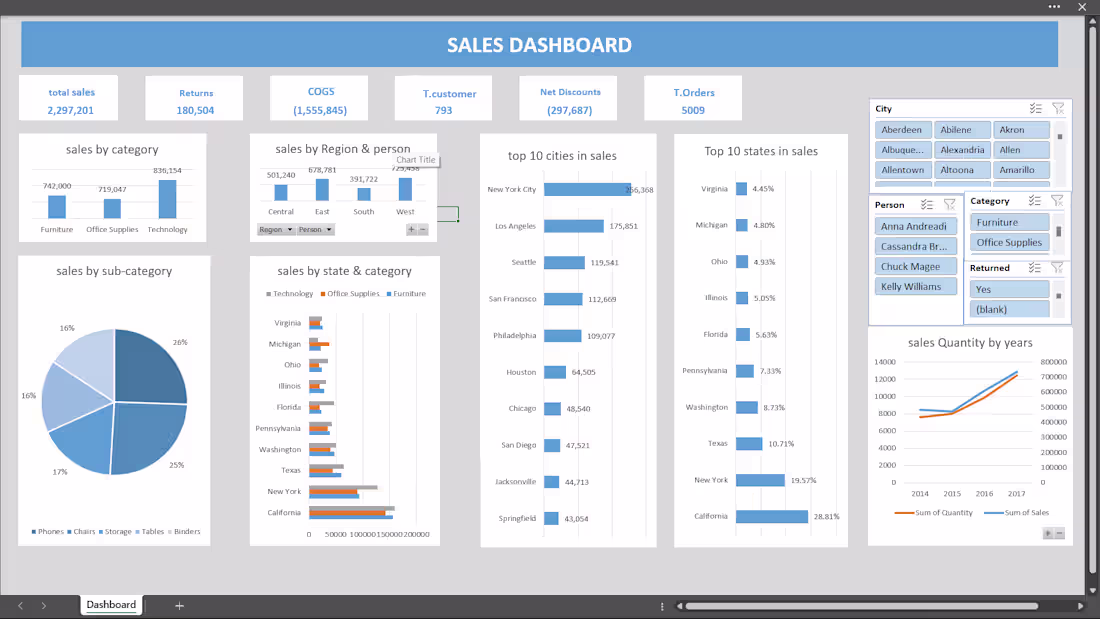Image resolution: width=1100 pixels, height=619 pixels.
Task: Click the expand entire field plus button
Action: tap(411, 229)
